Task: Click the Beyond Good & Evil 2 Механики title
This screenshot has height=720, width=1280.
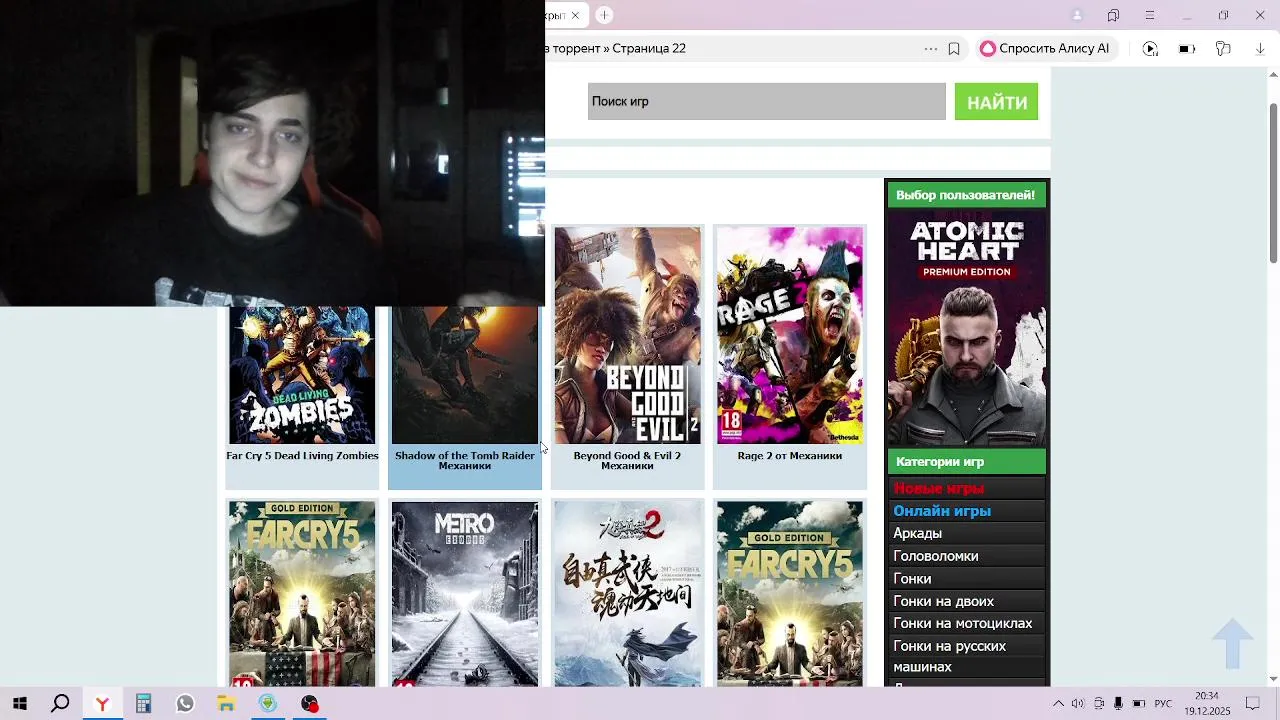Action: pos(627,461)
